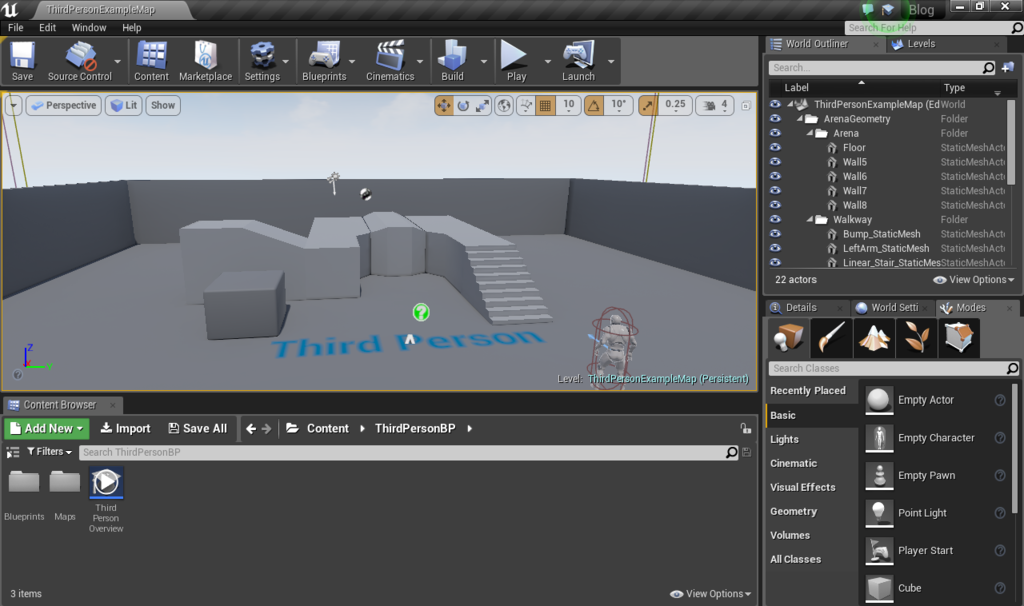Select the scale gizmo tool
This screenshot has width=1024, height=606.
coord(482,105)
